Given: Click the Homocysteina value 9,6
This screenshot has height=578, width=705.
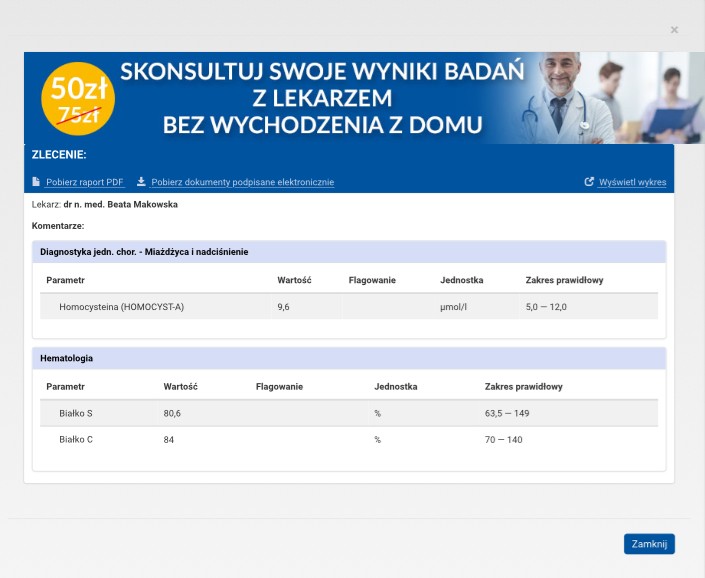Looking at the screenshot, I should pyautogui.click(x=283, y=307).
